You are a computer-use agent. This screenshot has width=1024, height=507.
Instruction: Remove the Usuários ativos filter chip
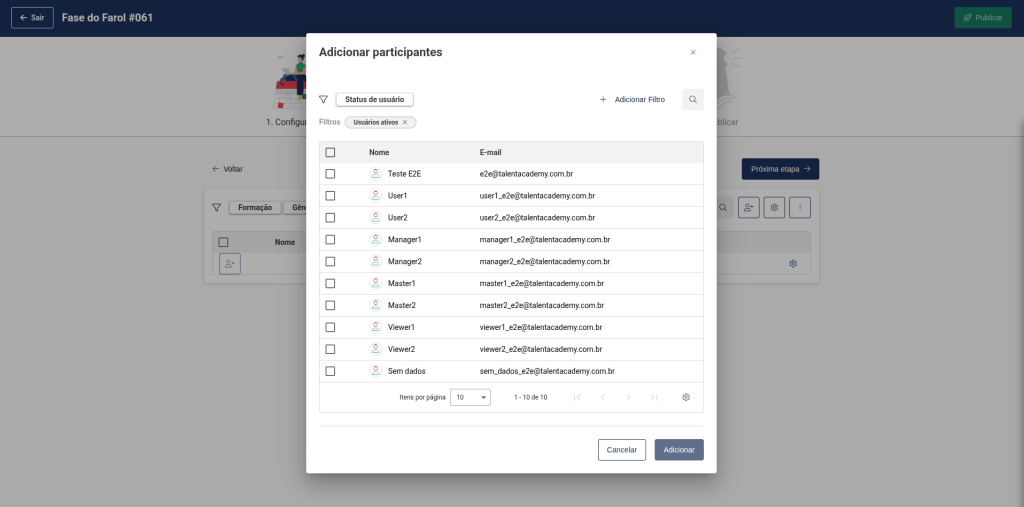pos(405,122)
